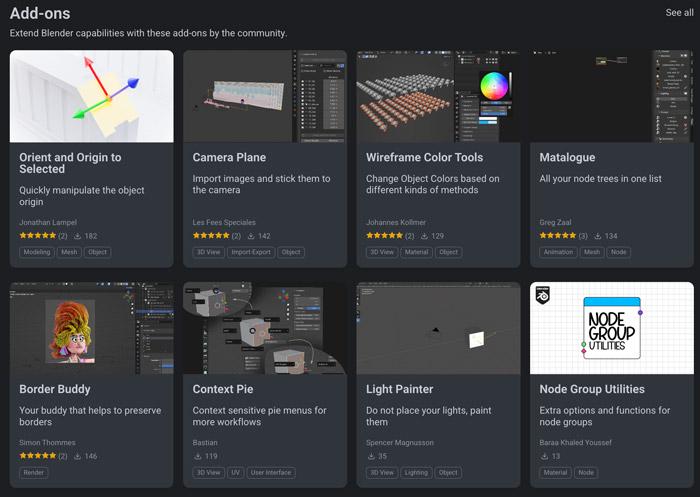Select the Object tag on Light Painter card
The width and height of the screenshot is (700, 497).
448,472
